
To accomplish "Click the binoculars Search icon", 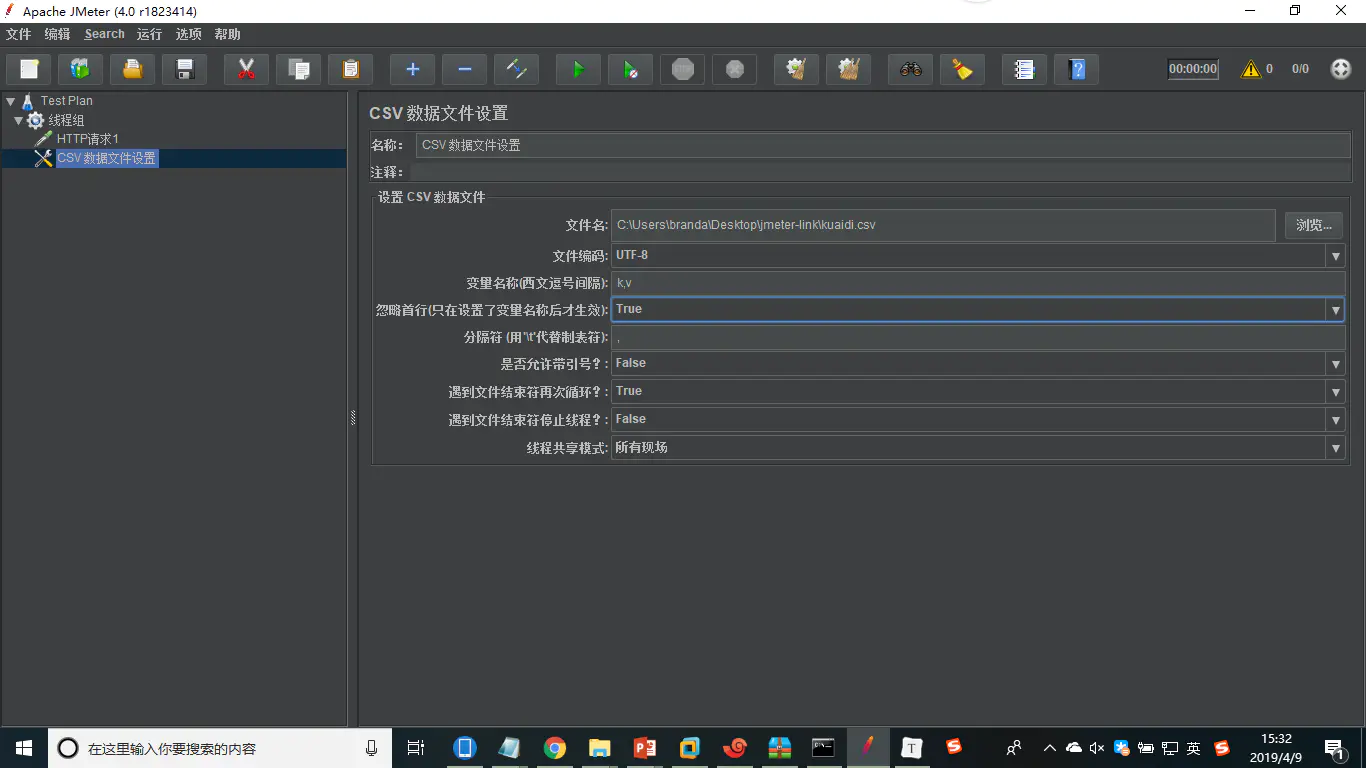I will coord(910,69).
